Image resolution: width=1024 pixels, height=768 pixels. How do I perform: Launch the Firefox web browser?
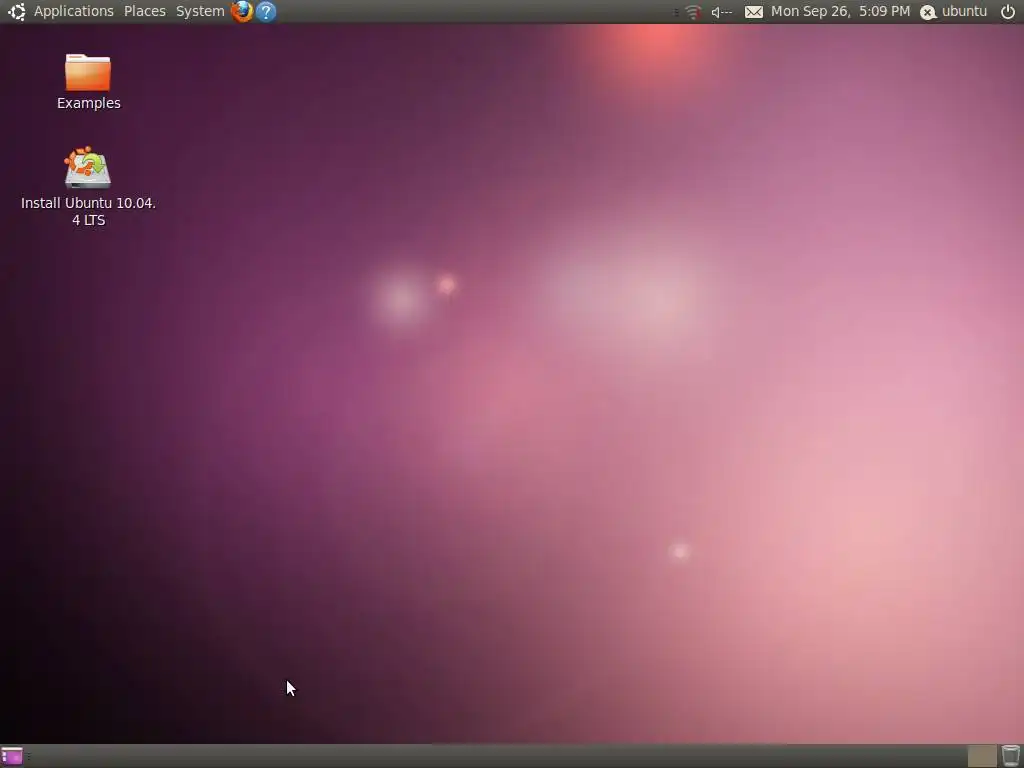click(x=242, y=11)
